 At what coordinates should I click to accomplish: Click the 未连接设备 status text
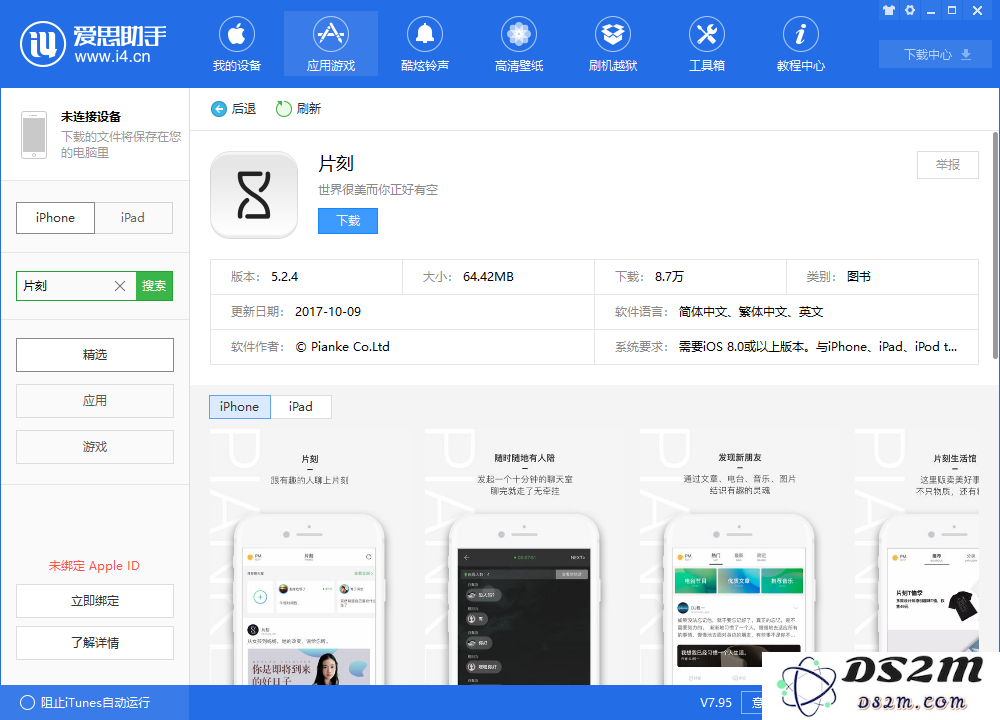click(x=91, y=117)
